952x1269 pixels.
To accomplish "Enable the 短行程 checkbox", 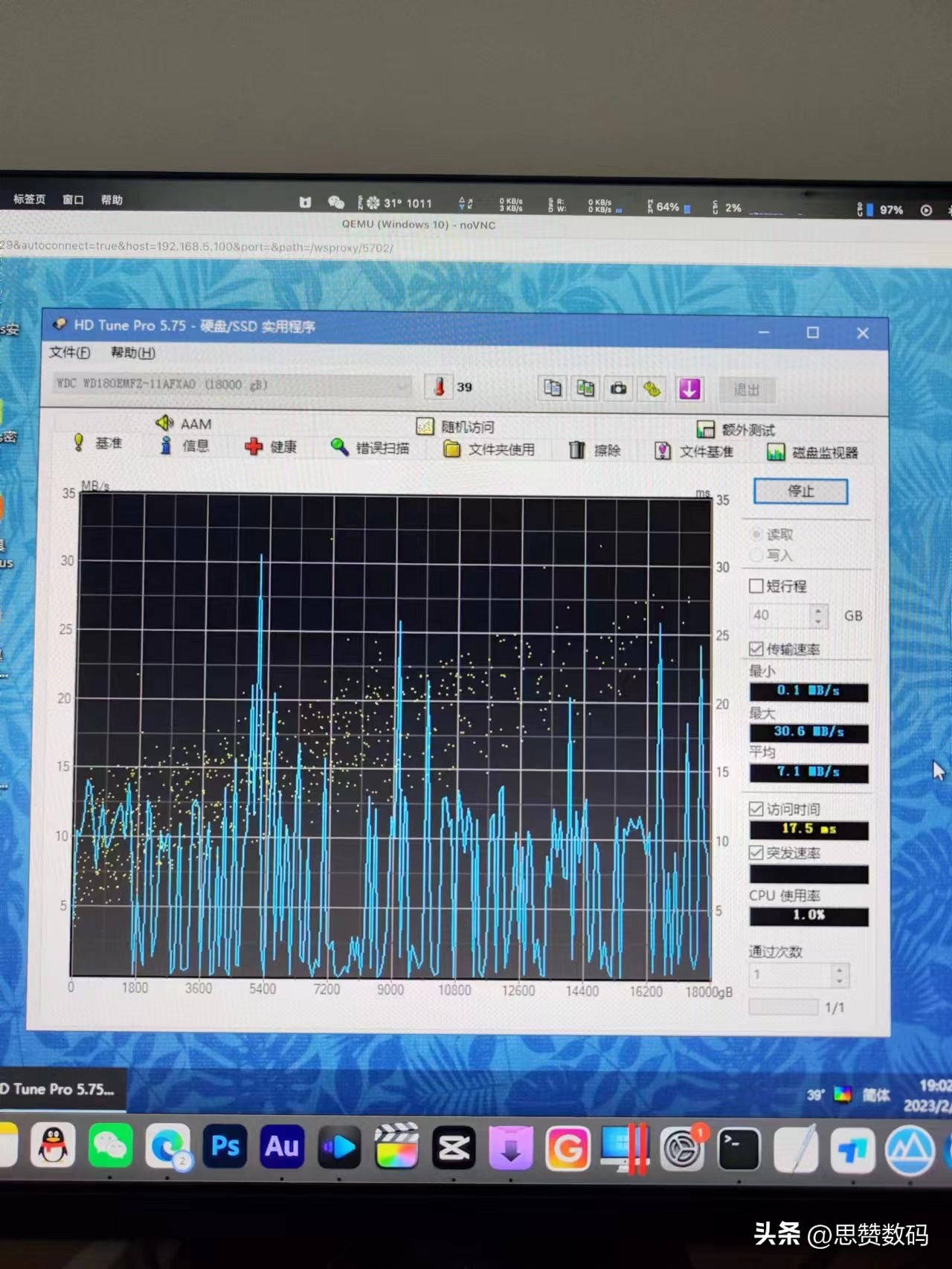I will tap(756, 586).
